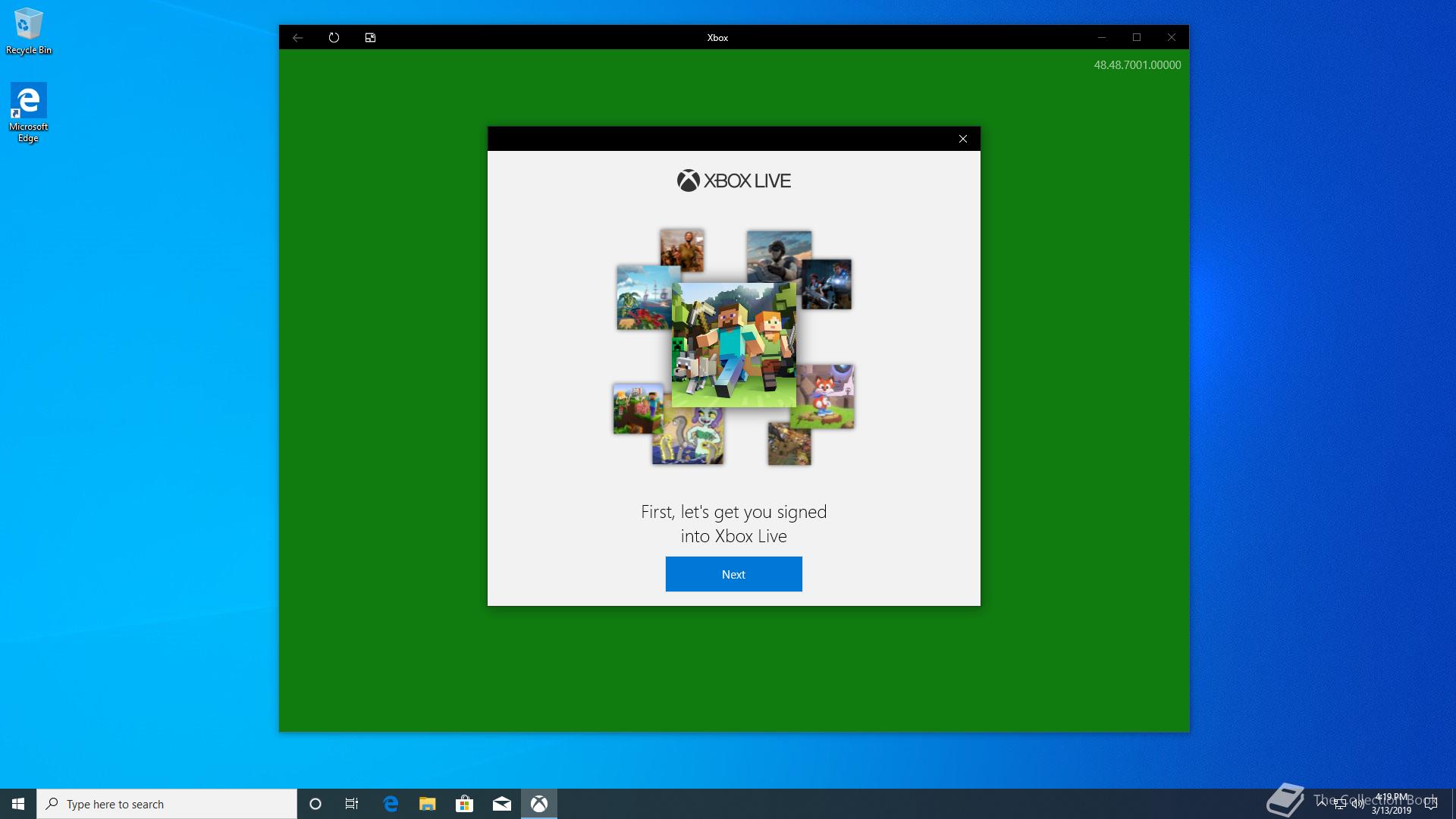Image resolution: width=1456 pixels, height=819 pixels.
Task: Open Cortana from the taskbar
Action: 315,804
